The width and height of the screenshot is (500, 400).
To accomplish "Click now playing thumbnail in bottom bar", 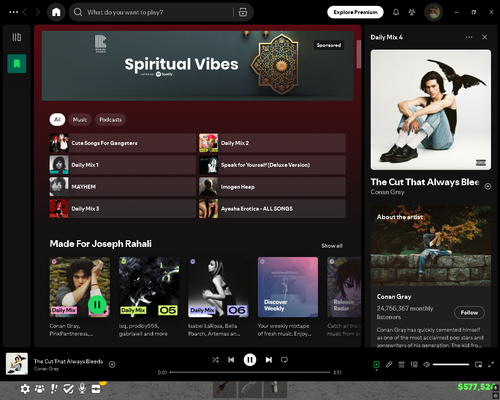I will click(17, 364).
